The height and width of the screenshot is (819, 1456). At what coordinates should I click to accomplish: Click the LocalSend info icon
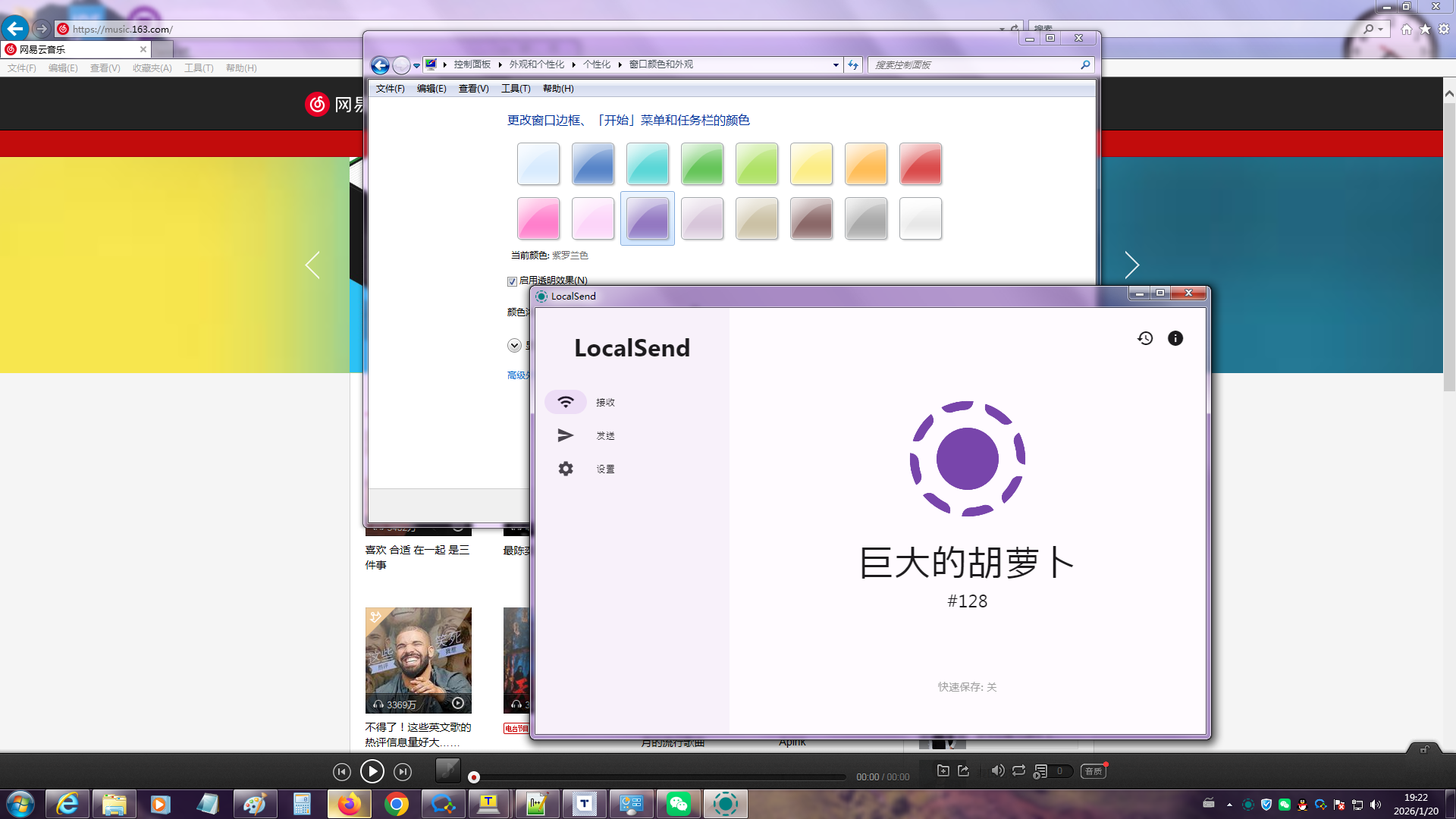click(1175, 338)
